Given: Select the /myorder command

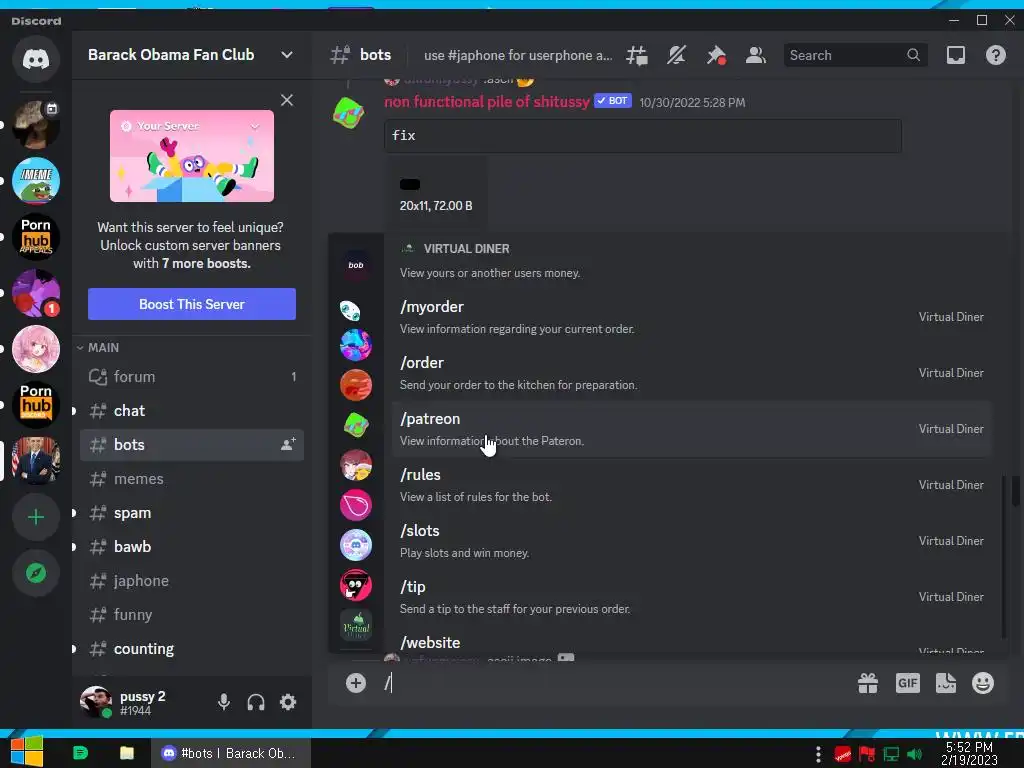Looking at the screenshot, I should point(692,317).
